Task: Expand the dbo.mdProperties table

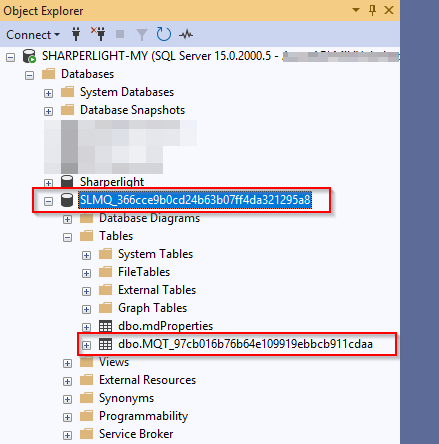Action: point(86,327)
